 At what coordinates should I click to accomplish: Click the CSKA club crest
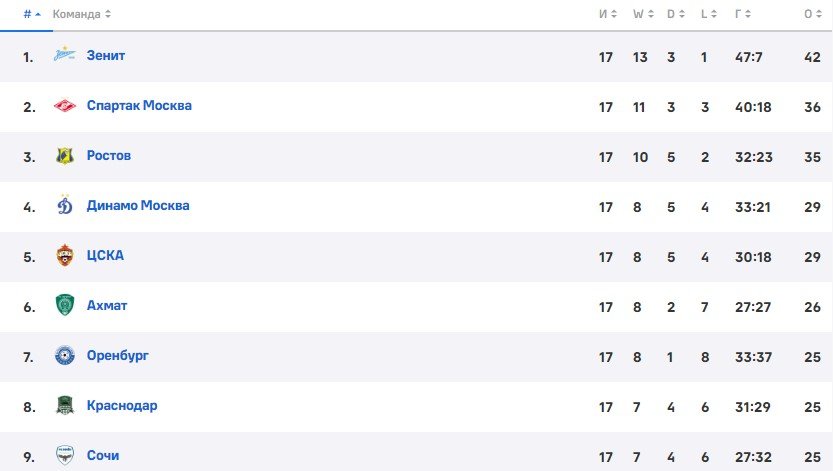click(65, 256)
